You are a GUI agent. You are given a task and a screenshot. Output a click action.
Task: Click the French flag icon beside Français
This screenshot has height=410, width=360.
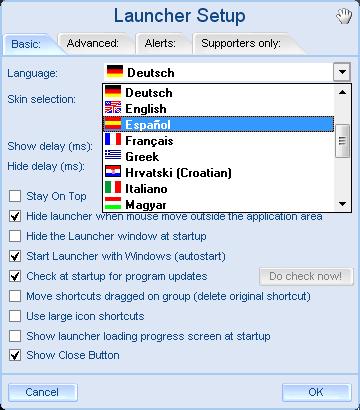pos(113,140)
